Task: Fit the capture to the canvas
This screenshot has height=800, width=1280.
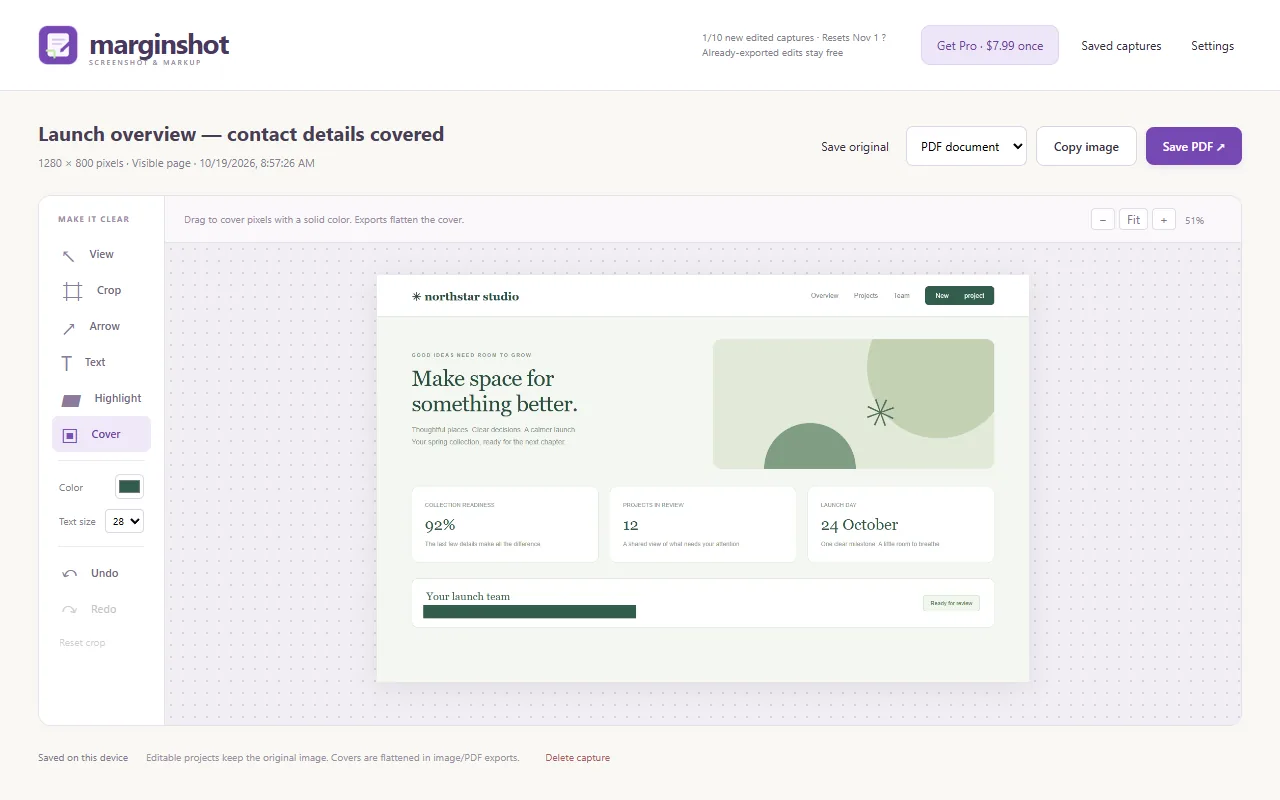Action: click(1133, 219)
